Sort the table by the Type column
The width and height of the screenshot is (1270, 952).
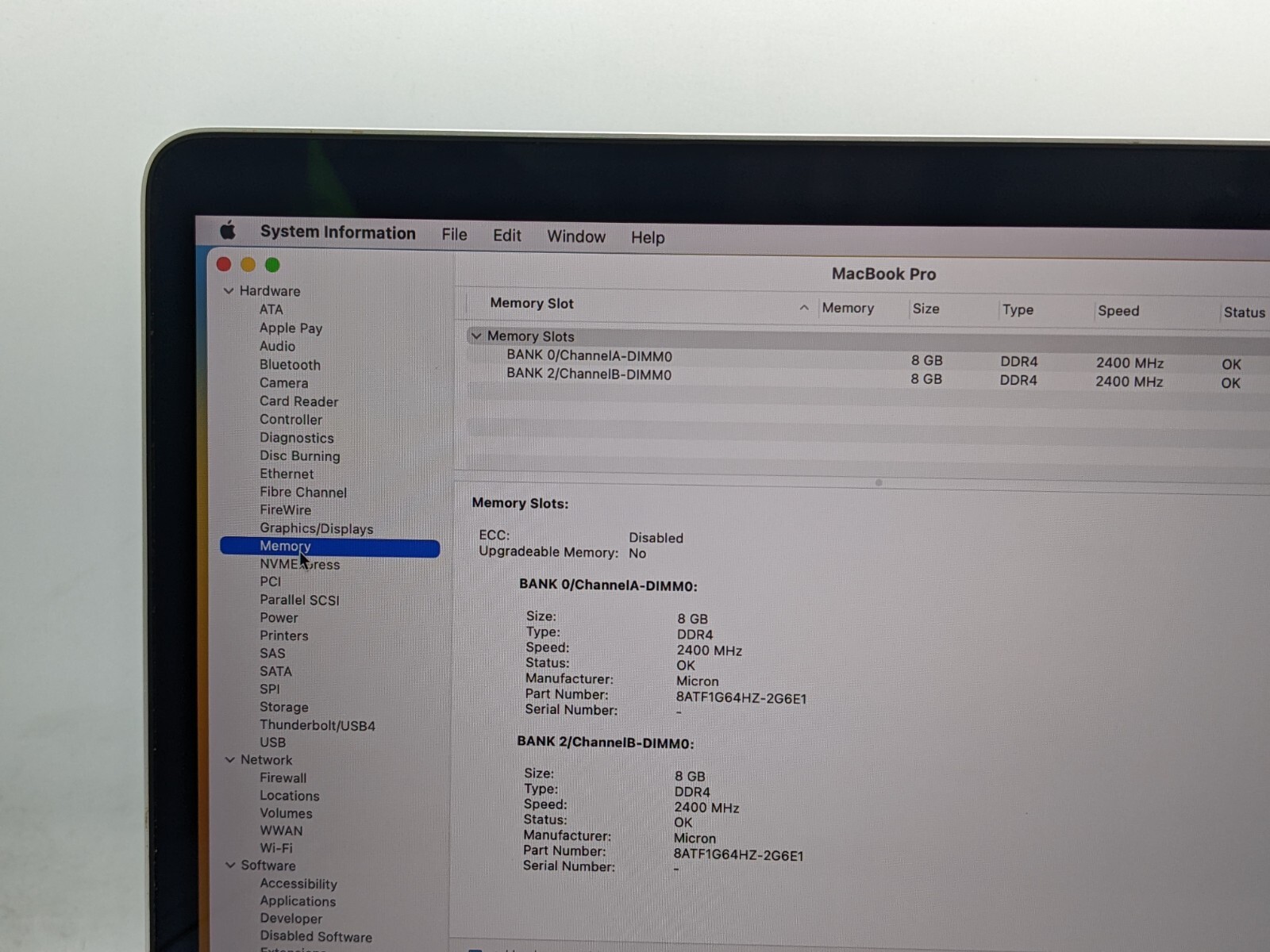click(x=1018, y=309)
